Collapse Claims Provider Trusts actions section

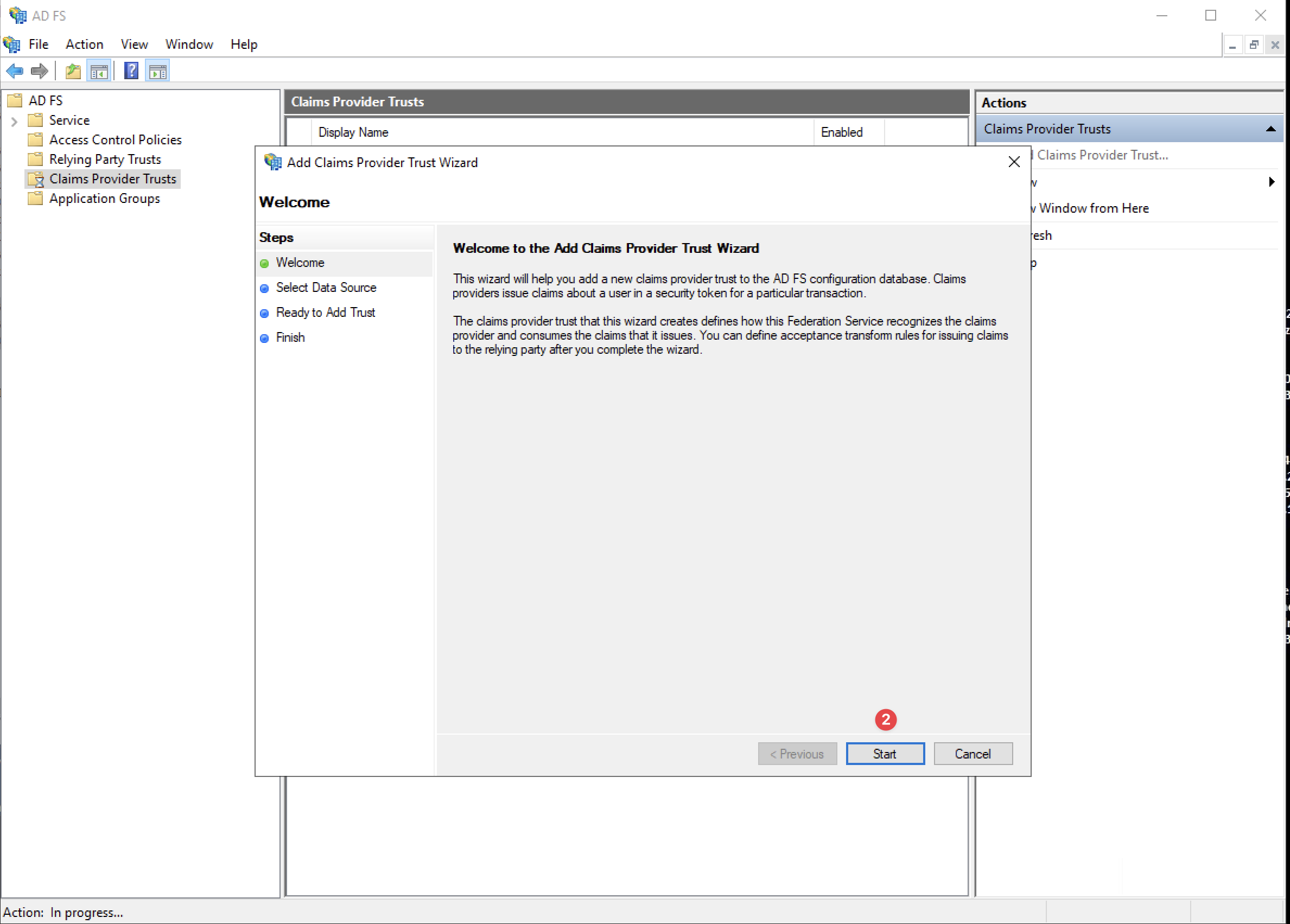tap(1270, 129)
